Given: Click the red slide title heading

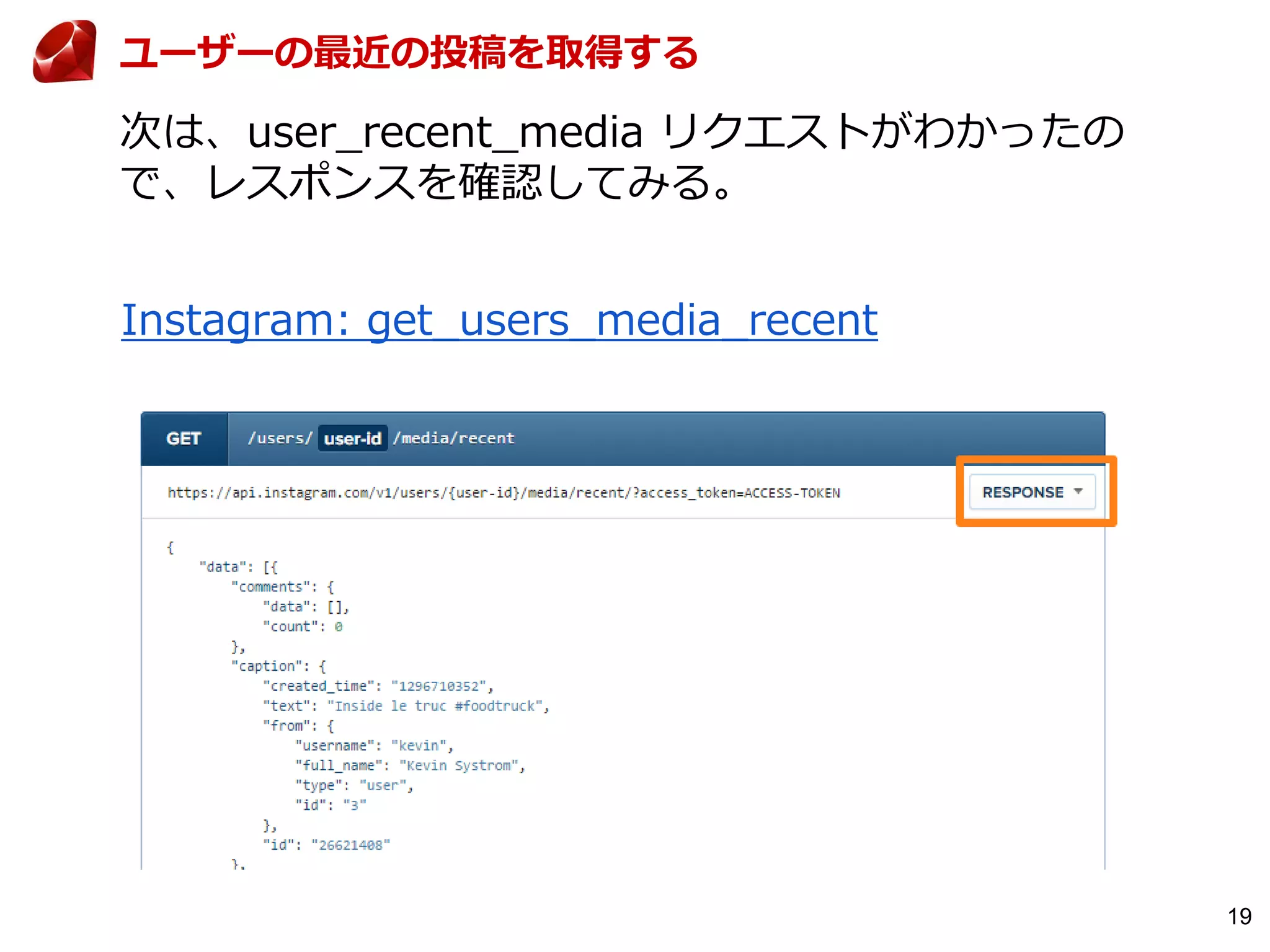Looking at the screenshot, I should point(409,52).
